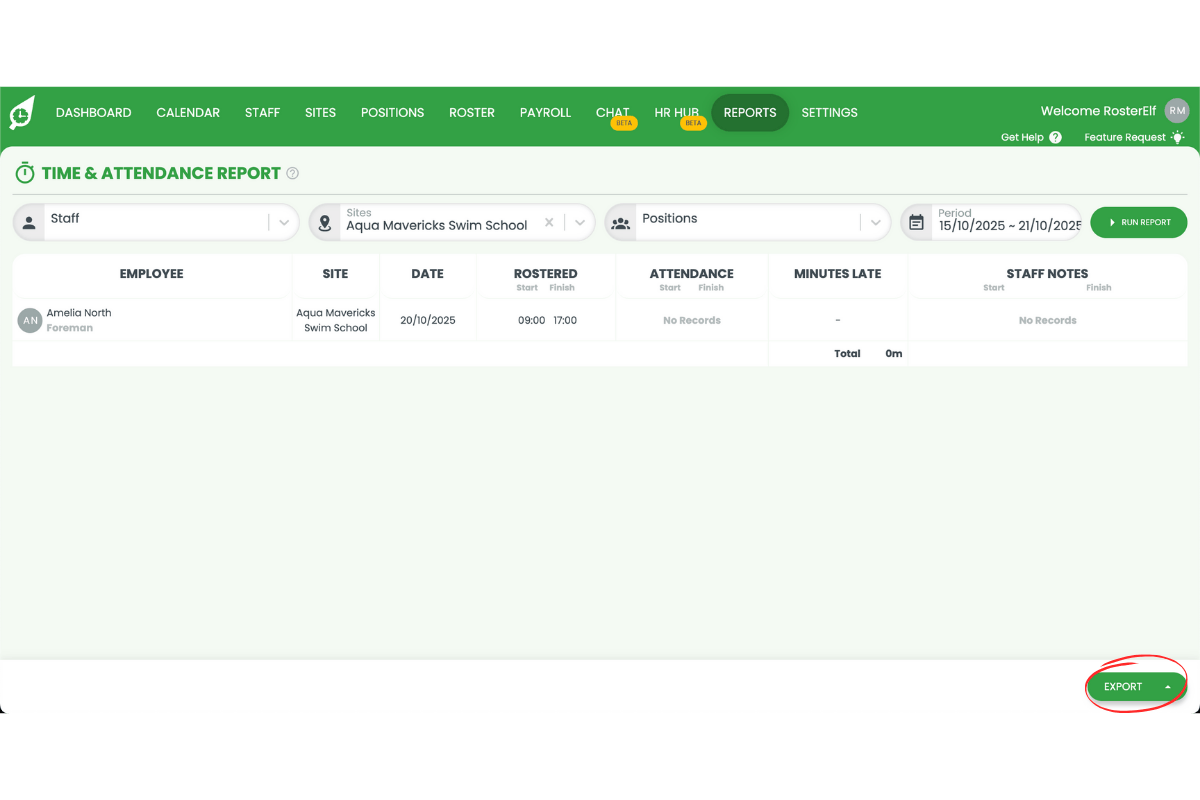This screenshot has height=800, width=1200.
Task: Click the person icon in the Staff filter
Action: tap(29, 221)
